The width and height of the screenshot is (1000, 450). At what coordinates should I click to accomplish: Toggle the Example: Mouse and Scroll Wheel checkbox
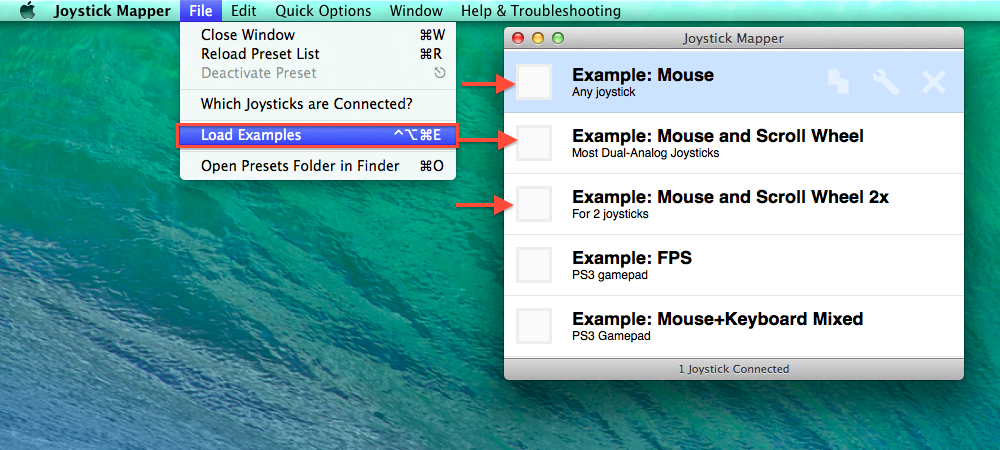point(534,143)
